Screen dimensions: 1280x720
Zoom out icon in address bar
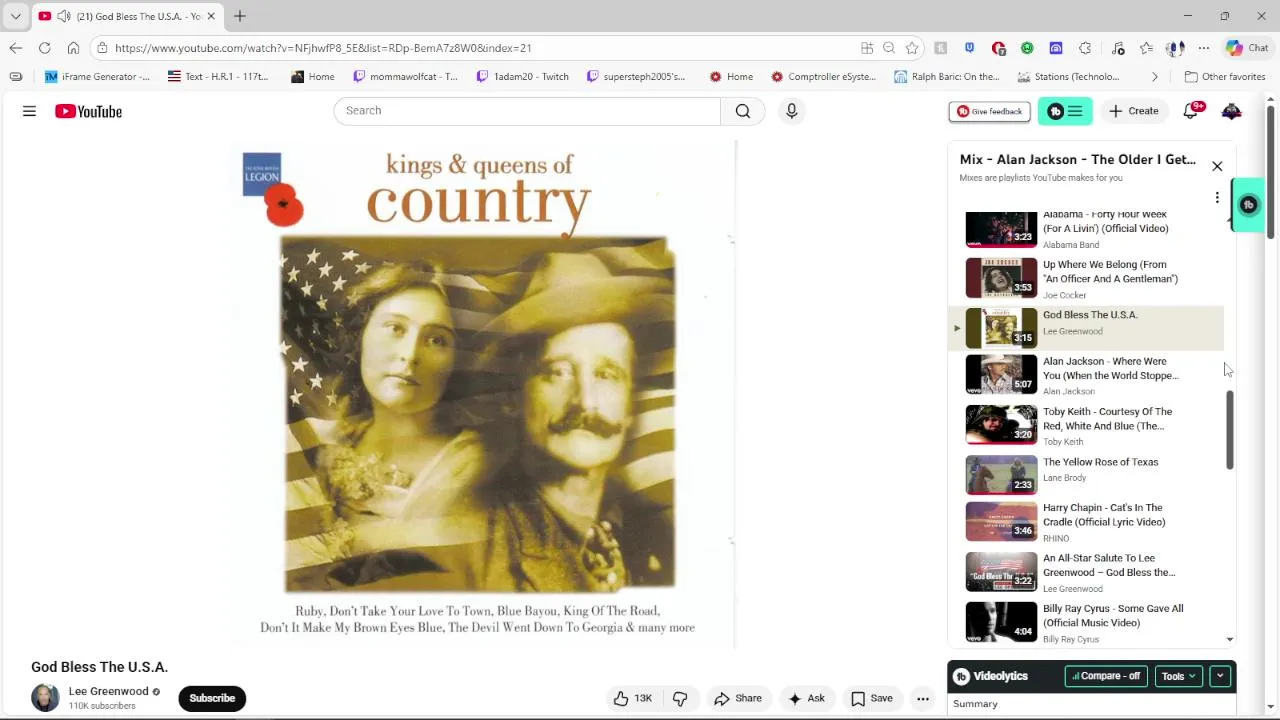(889, 48)
